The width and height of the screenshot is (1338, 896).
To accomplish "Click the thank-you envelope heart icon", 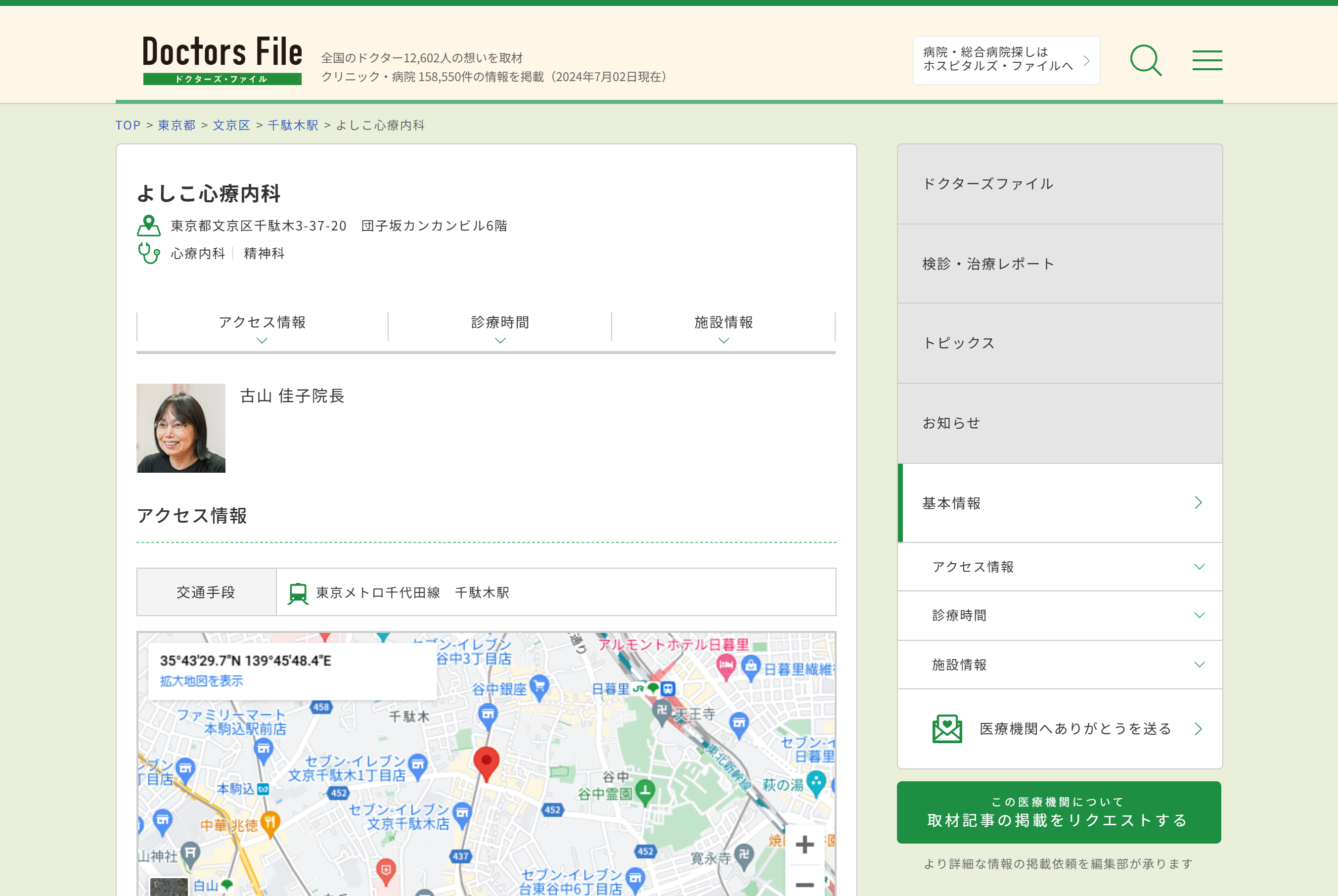I will pyautogui.click(x=947, y=728).
